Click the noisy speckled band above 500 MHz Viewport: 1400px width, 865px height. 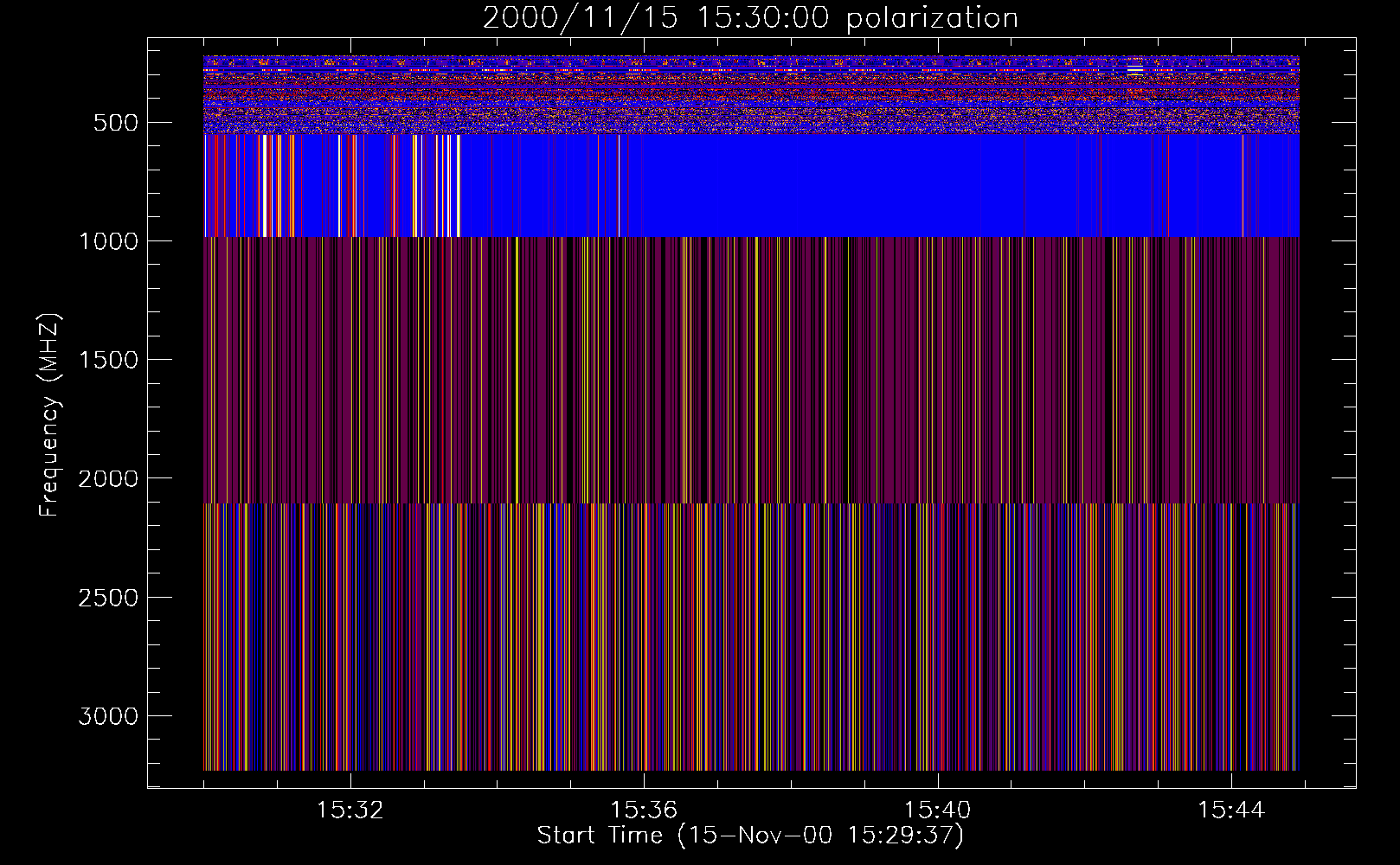[x=751, y=95]
